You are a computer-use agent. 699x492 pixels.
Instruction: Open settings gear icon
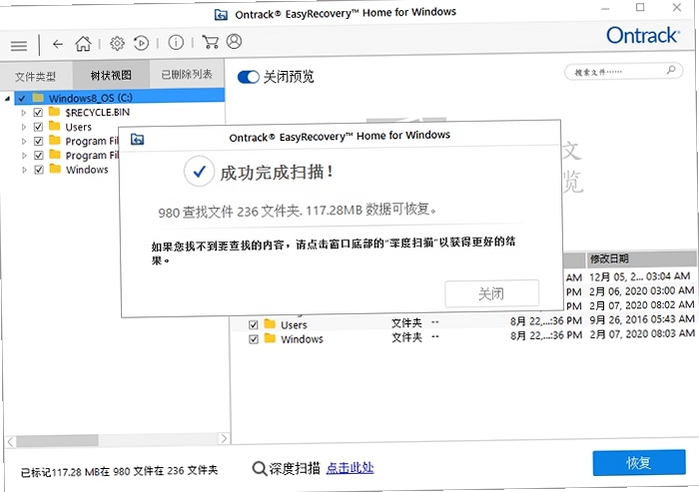coord(117,43)
